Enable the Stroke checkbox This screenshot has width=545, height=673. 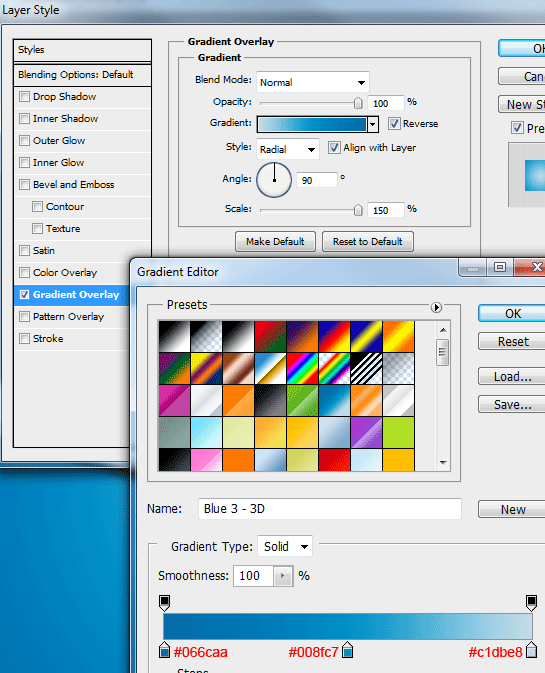tap(24, 338)
